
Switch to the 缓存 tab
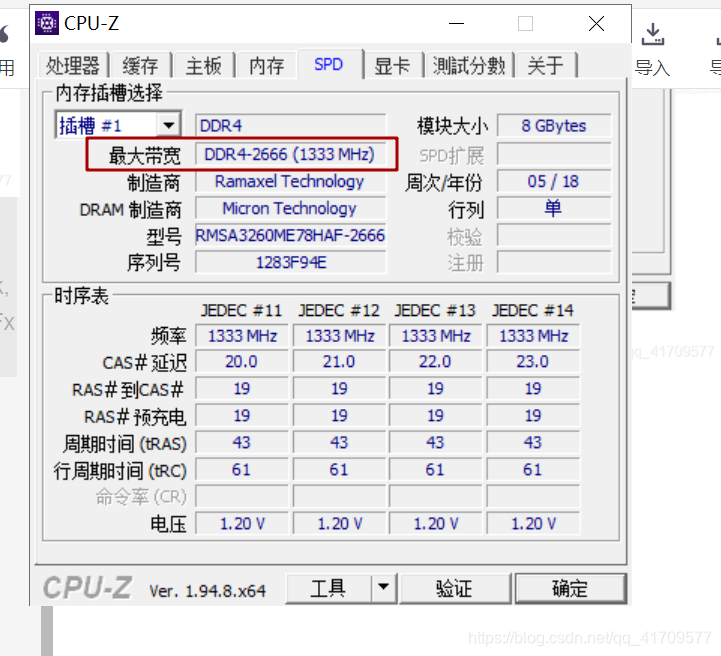click(x=140, y=65)
